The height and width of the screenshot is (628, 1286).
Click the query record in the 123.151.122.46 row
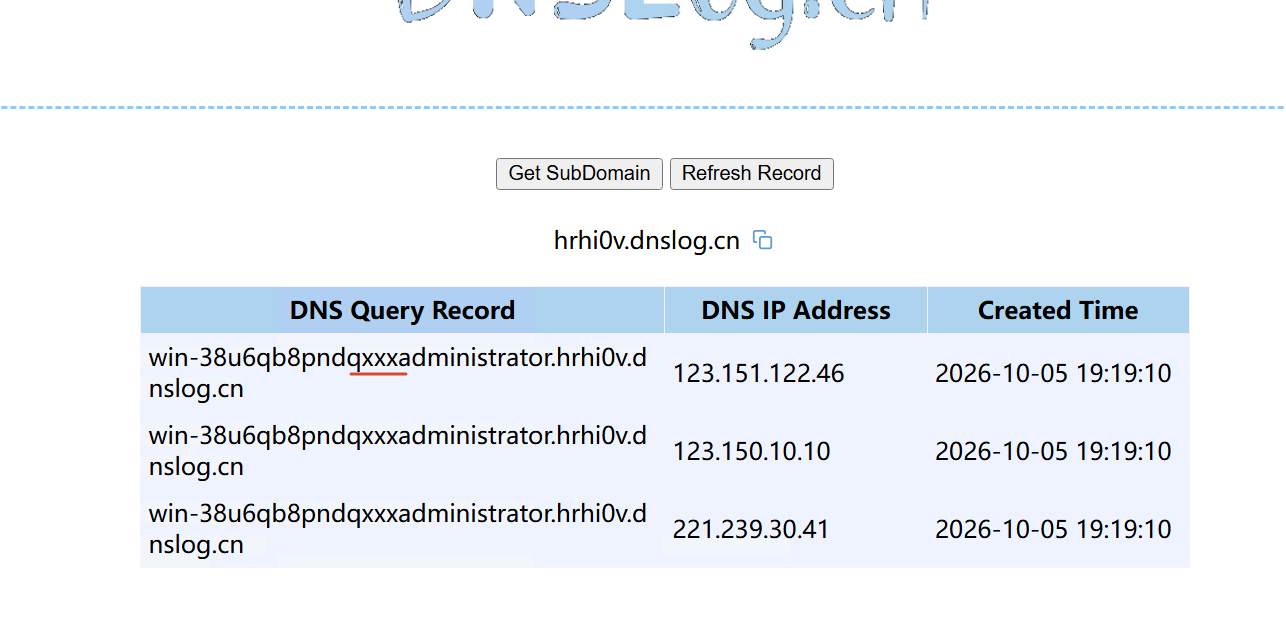pos(398,373)
